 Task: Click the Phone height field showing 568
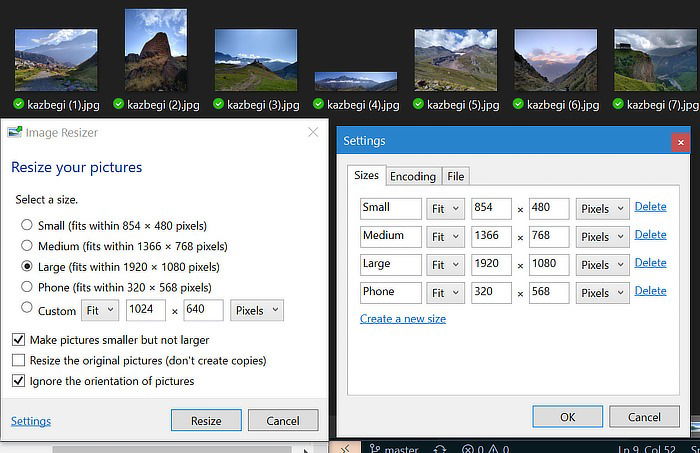tap(549, 293)
